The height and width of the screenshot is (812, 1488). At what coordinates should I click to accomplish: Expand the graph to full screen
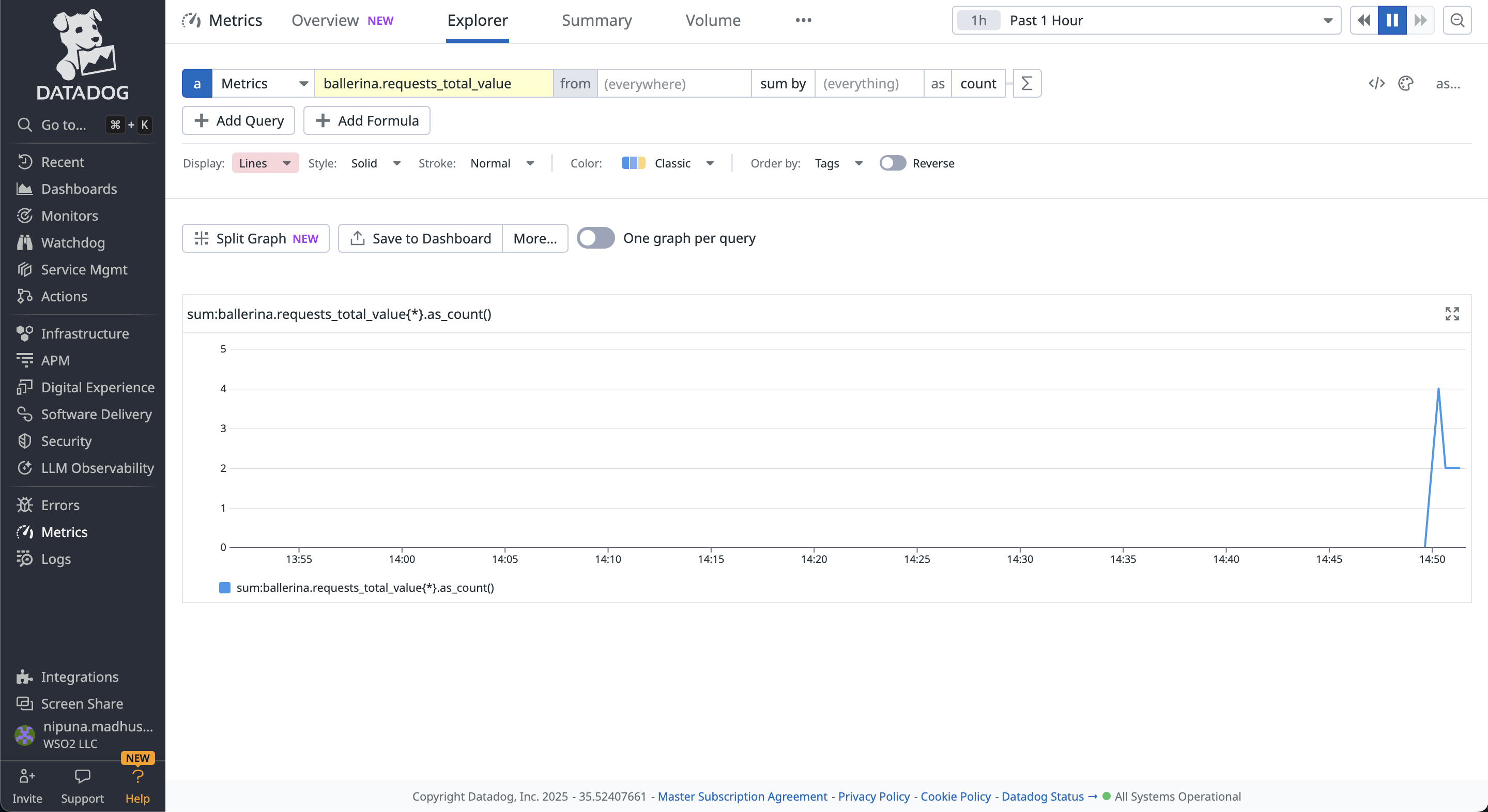1452,314
